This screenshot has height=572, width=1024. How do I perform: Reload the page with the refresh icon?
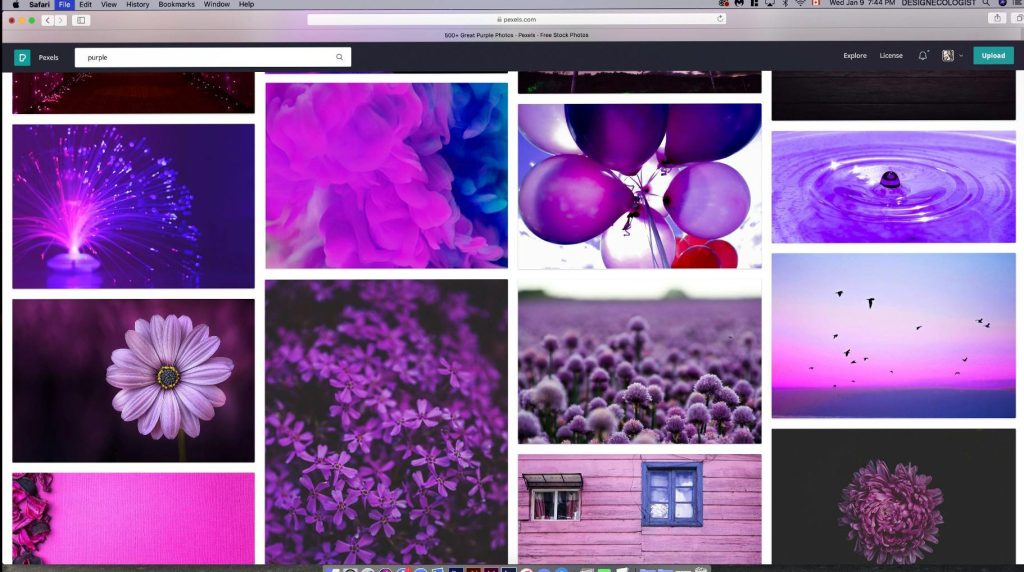720,19
